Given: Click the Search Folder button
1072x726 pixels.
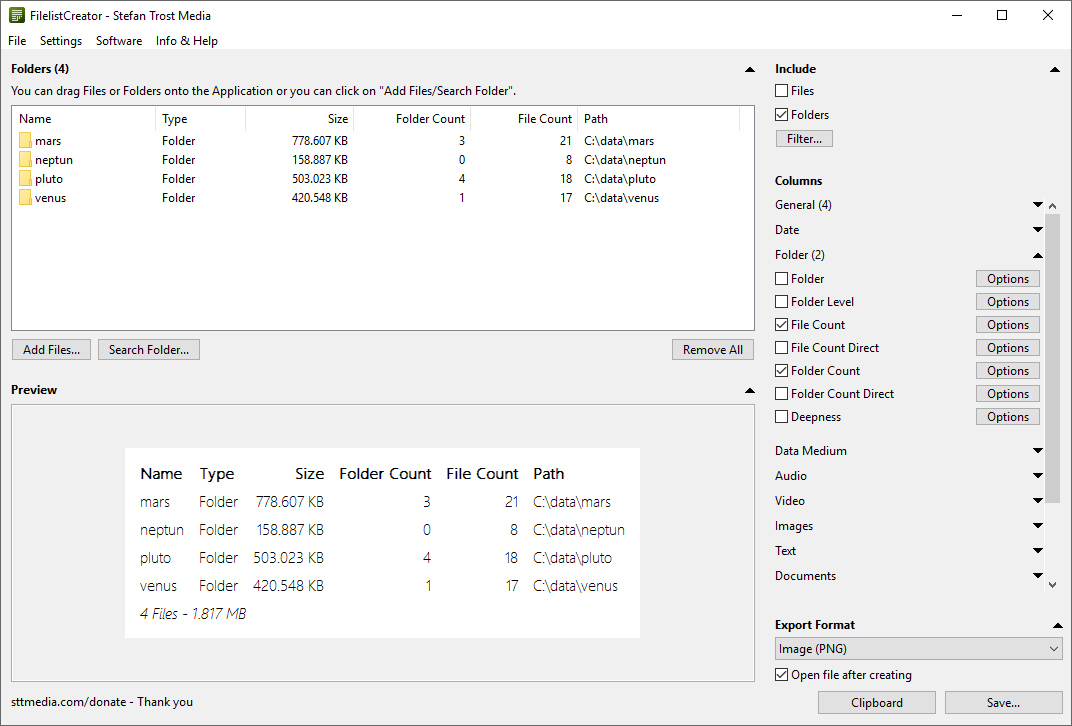Looking at the screenshot, I should 148,349.
